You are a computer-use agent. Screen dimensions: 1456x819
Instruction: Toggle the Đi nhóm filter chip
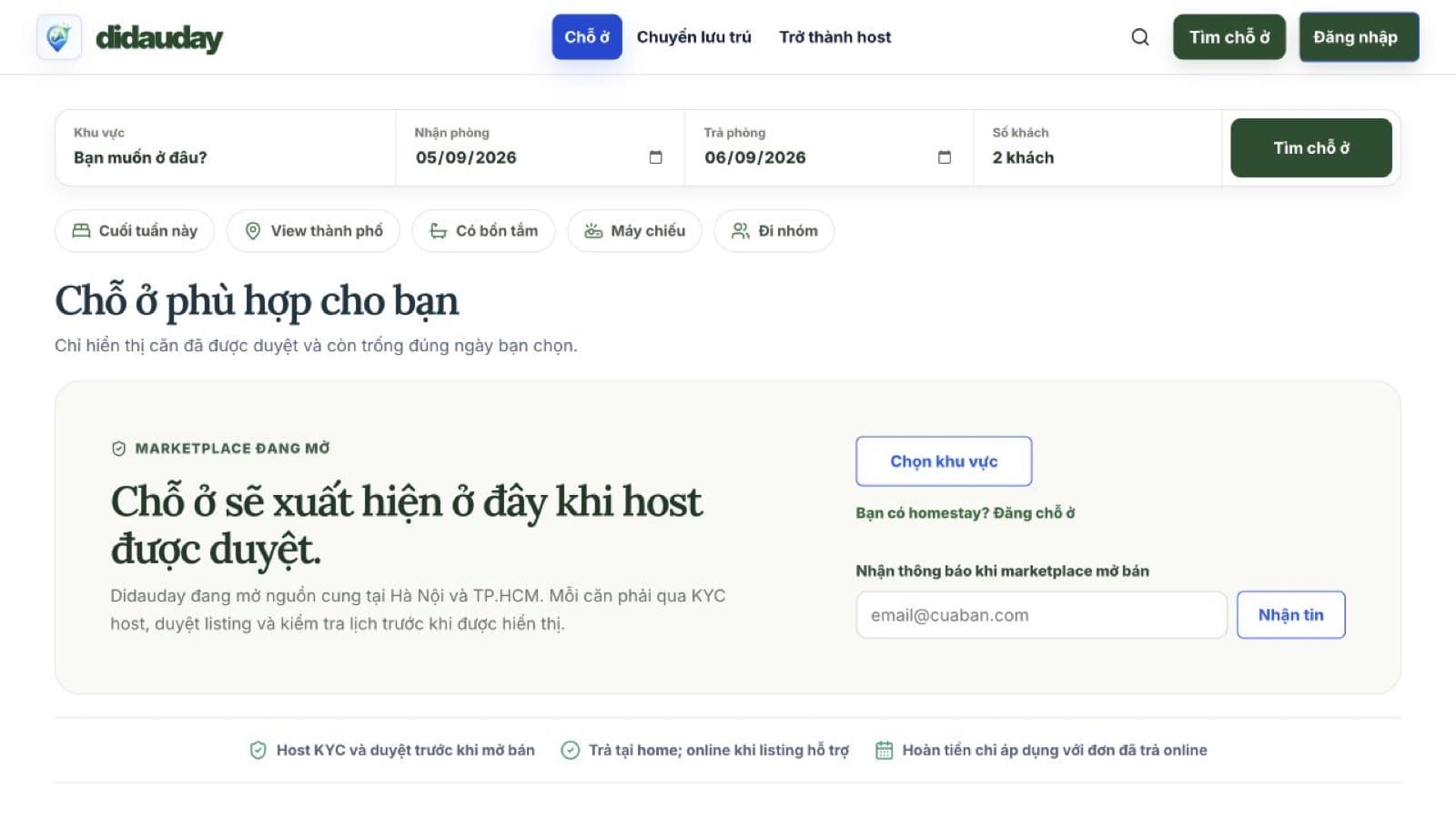click(774, 231)
